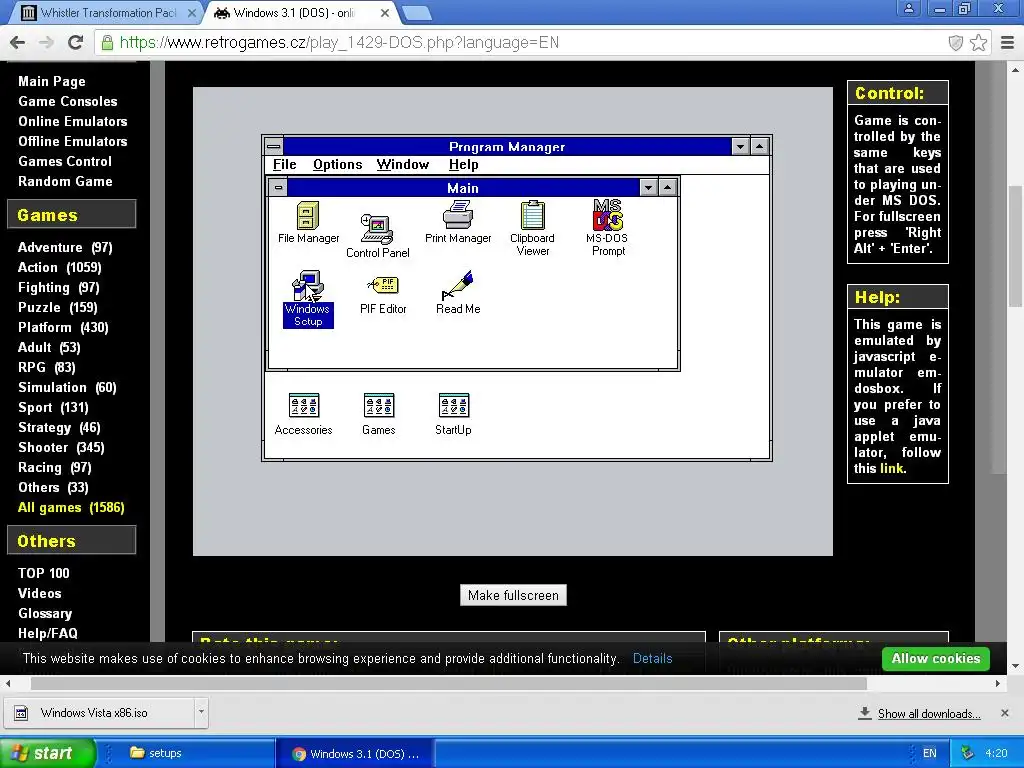Minimize Main window with down arrow
Image resolution: width=1024 pixels, height=768 pixels.
[648, 188]
